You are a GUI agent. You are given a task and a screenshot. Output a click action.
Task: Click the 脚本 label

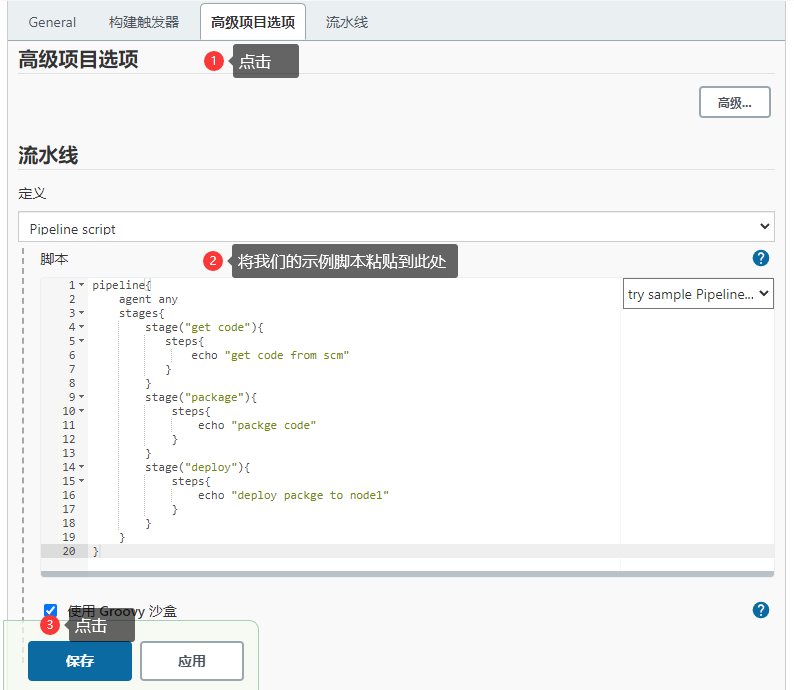[54, 259]
